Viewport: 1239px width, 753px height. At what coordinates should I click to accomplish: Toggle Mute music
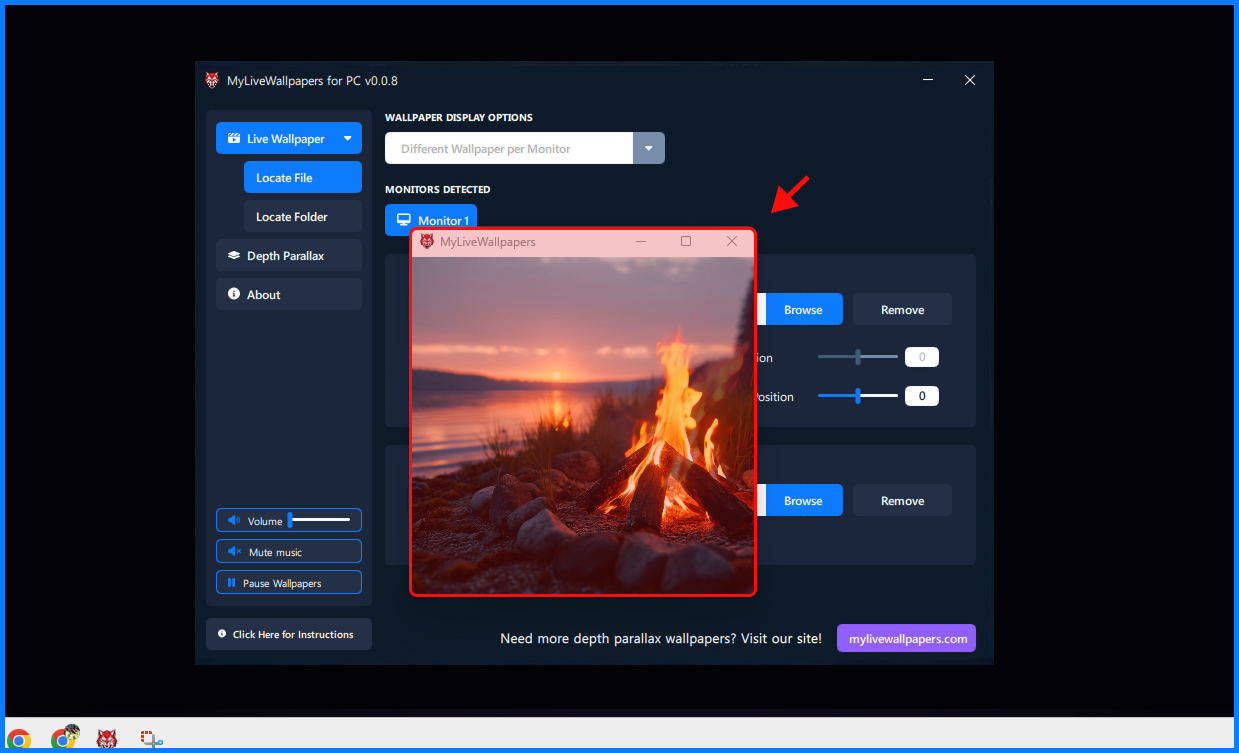(x=288, y=552)
